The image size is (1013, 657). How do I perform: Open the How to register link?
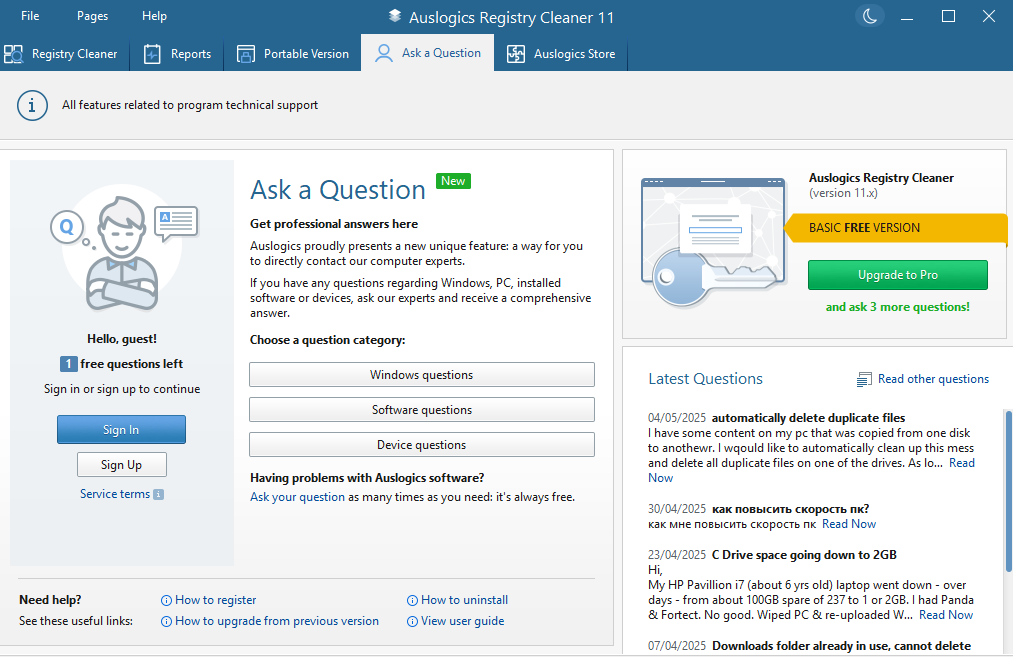pyautogui.click(x=215, y=600)
